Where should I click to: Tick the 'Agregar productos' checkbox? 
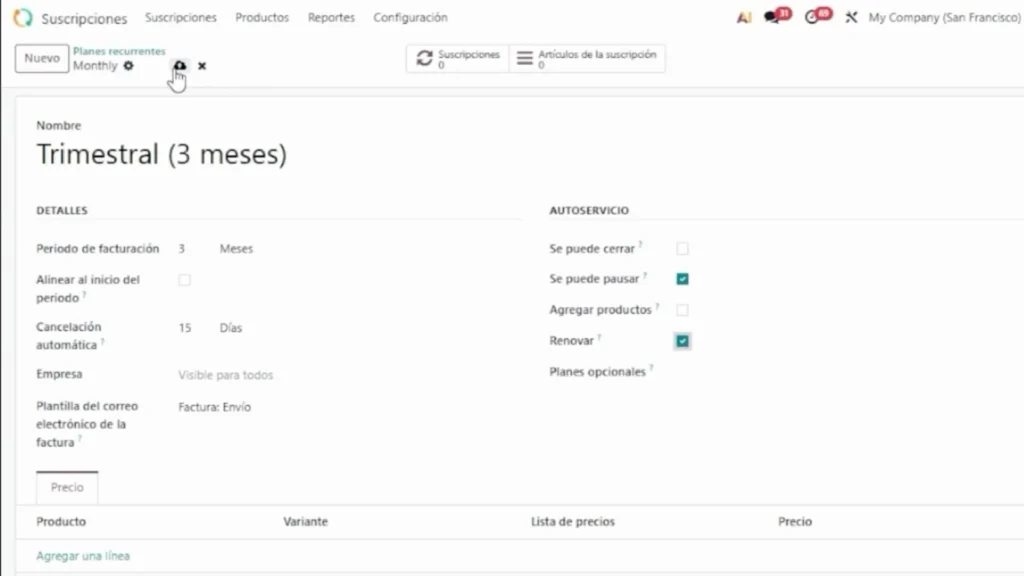click(682, 310)
